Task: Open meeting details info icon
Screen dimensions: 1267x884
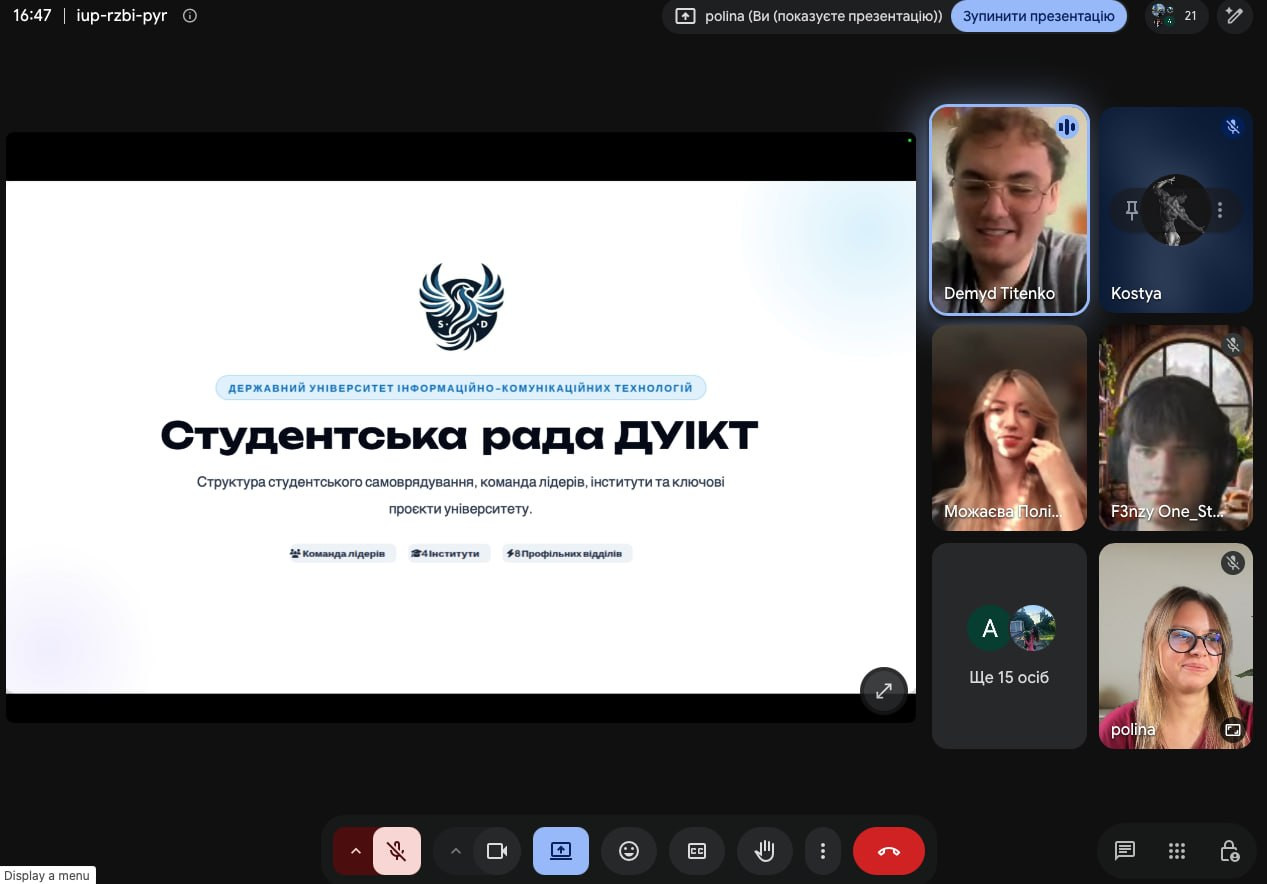Action: 190,16
